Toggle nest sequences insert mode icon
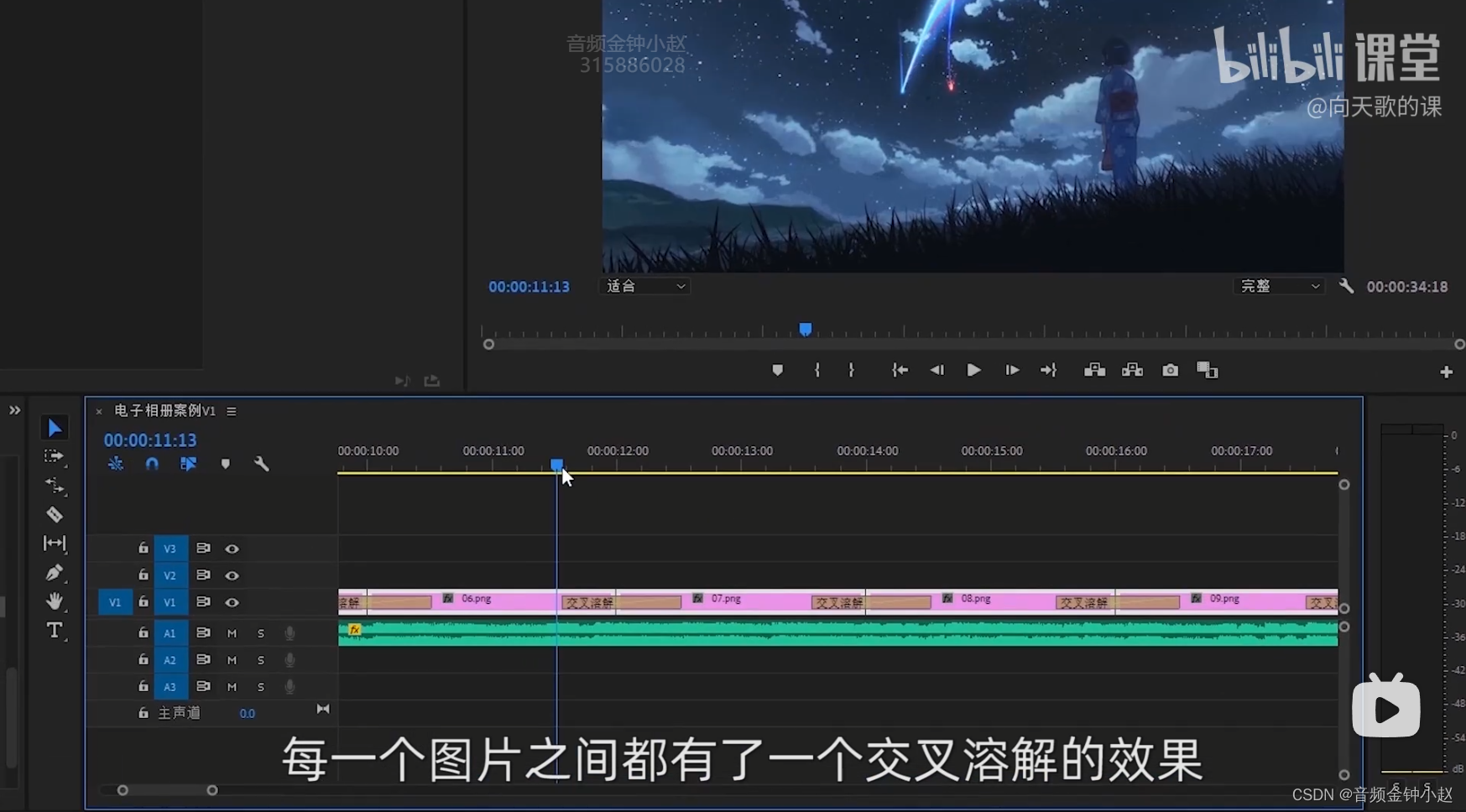Image resolution: width=1466 pixels, height=812 pixels. tap(116, 463)
